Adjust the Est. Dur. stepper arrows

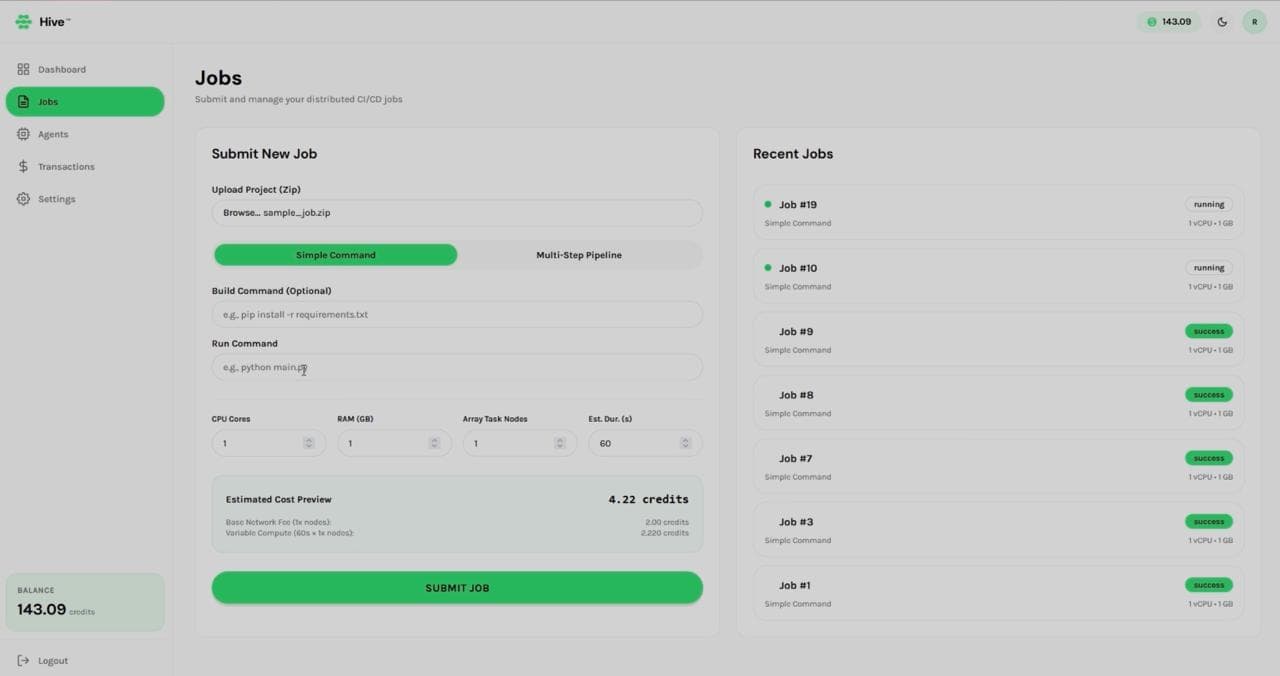[x=685, y=443]
